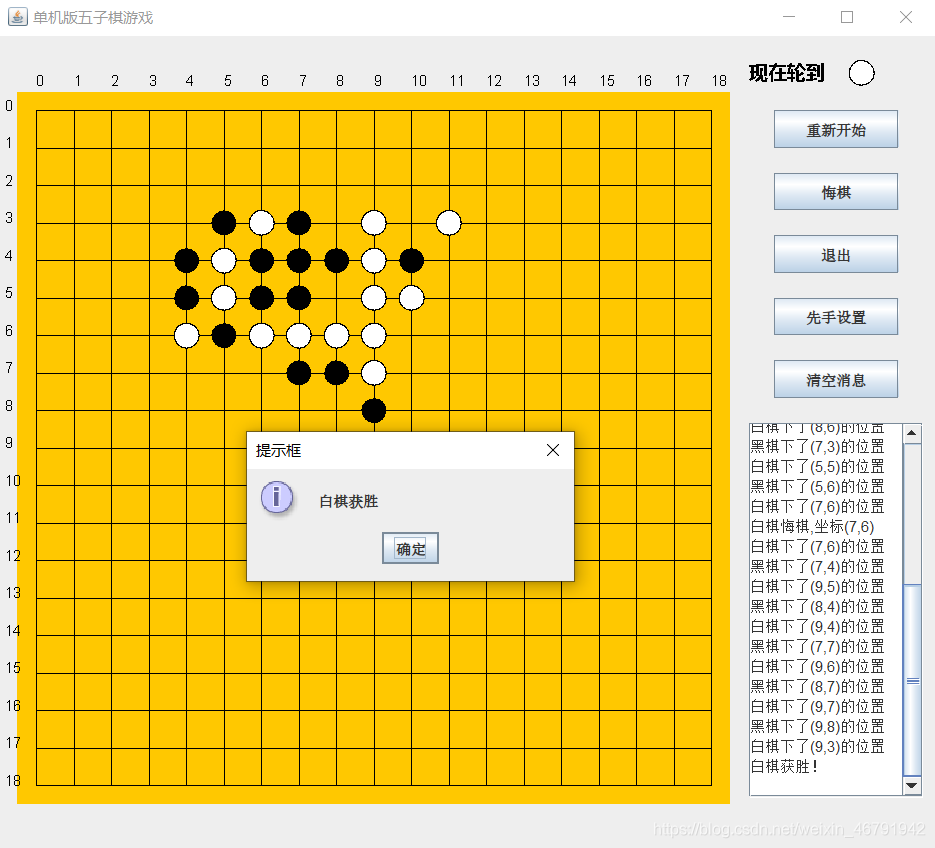Viewport: 935px width, 848px height.
Task: Exit the game via 退出 button
Action: pyautogui.click(x=835, y=254)
